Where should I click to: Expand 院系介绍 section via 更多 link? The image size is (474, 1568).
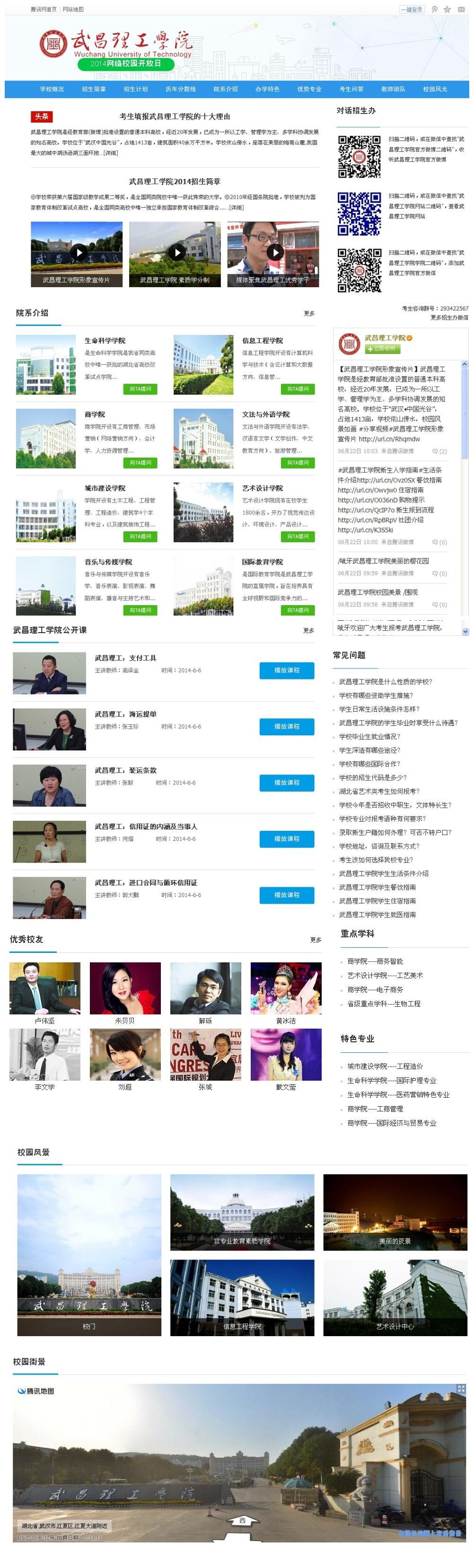click(309, 314)
